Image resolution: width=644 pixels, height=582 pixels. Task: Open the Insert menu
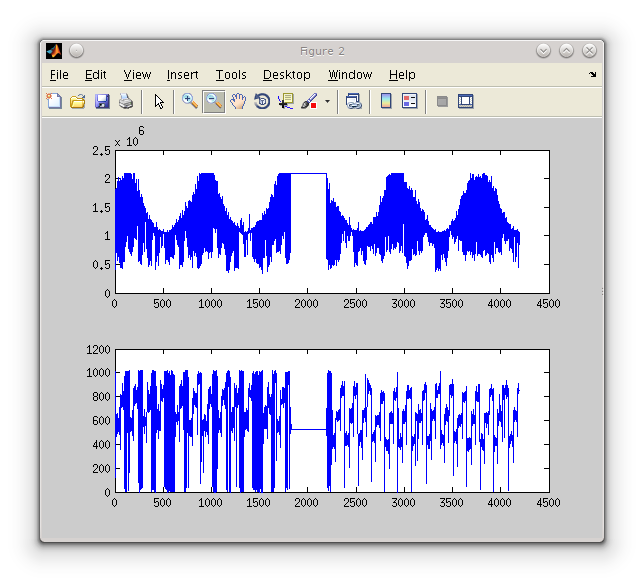[182, 75]
